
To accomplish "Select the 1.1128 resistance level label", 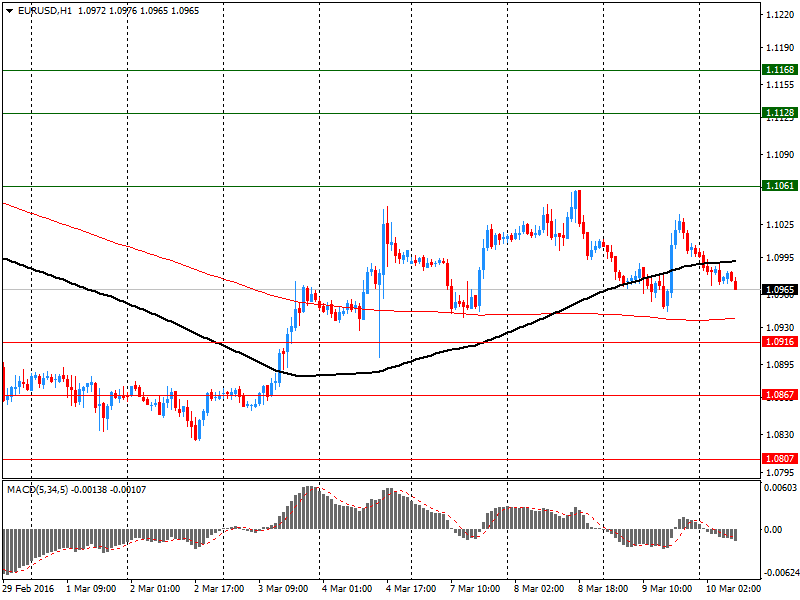I will [780, 112].
